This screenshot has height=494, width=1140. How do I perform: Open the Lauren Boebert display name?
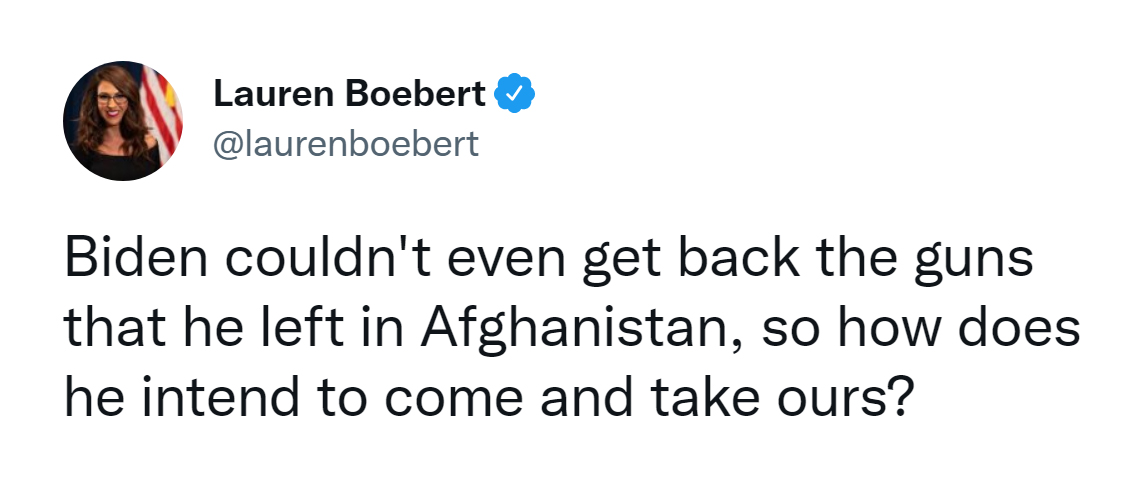coord(349,93)
